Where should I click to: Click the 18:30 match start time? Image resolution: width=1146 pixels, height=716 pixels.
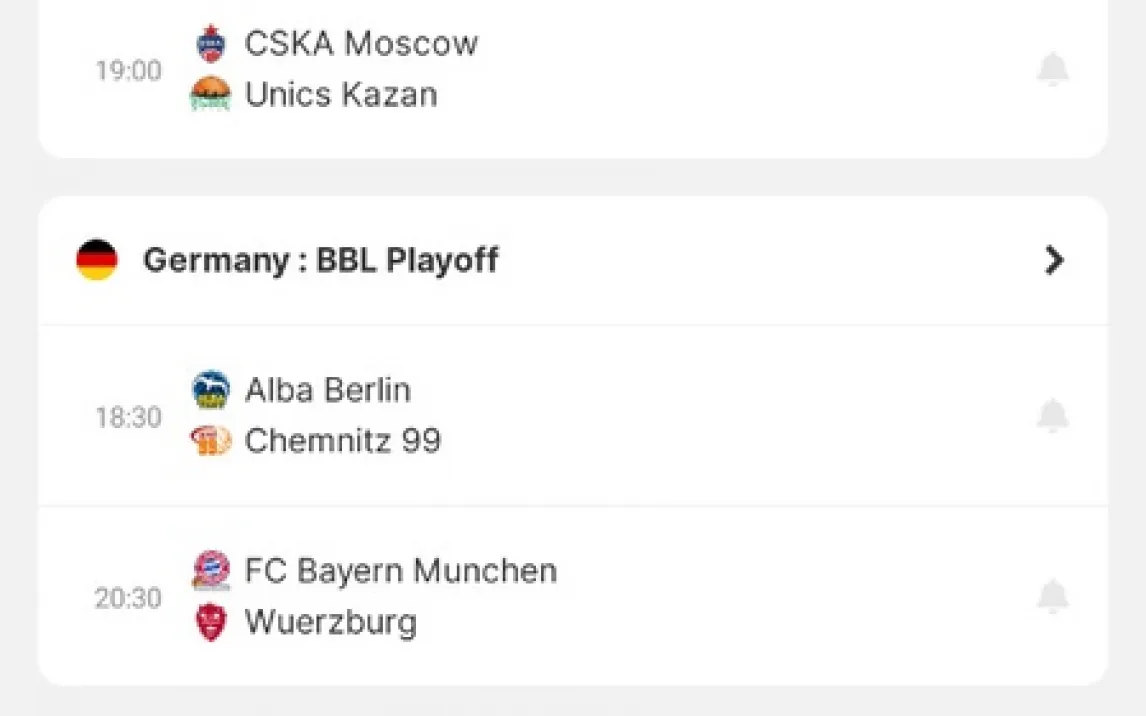point(128,417)
